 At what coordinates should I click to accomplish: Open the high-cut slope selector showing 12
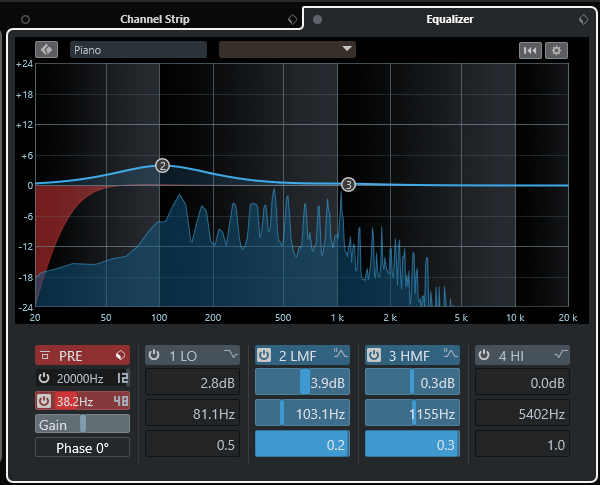tap(121, 378)
